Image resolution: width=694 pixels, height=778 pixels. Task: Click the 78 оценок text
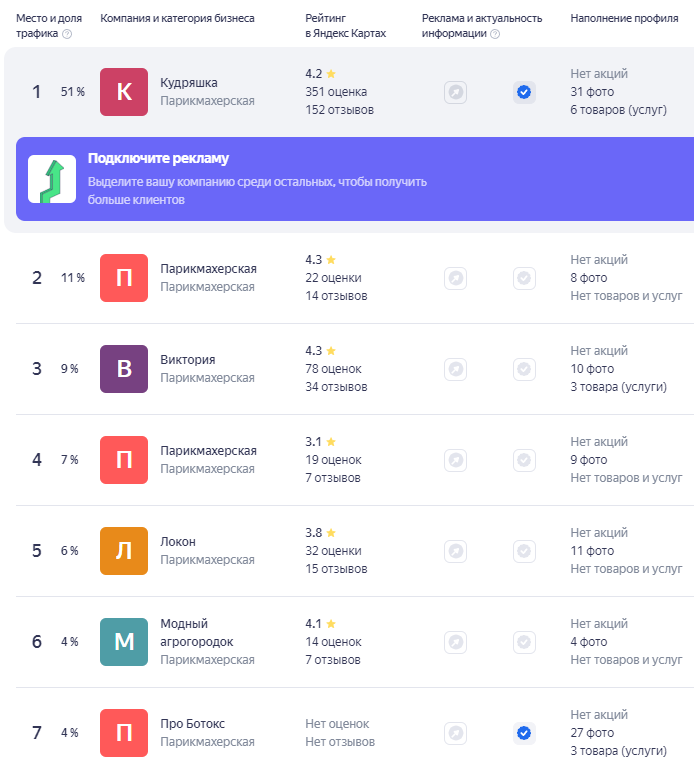(333, 369)
